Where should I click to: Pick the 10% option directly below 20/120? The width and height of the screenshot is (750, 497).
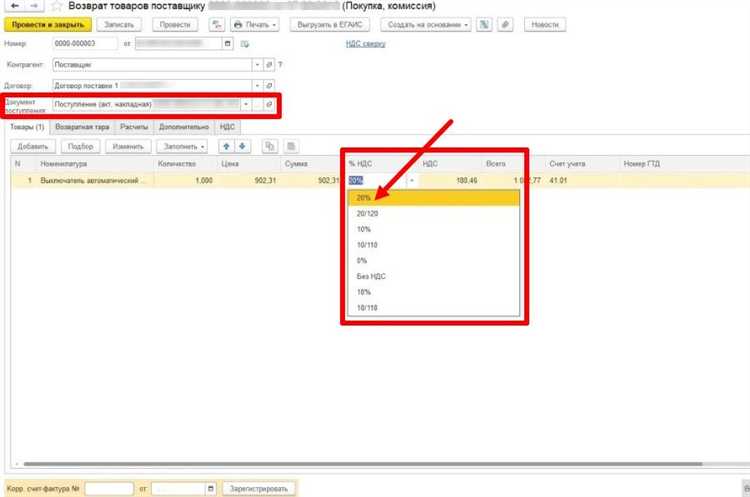pos(434,229)
